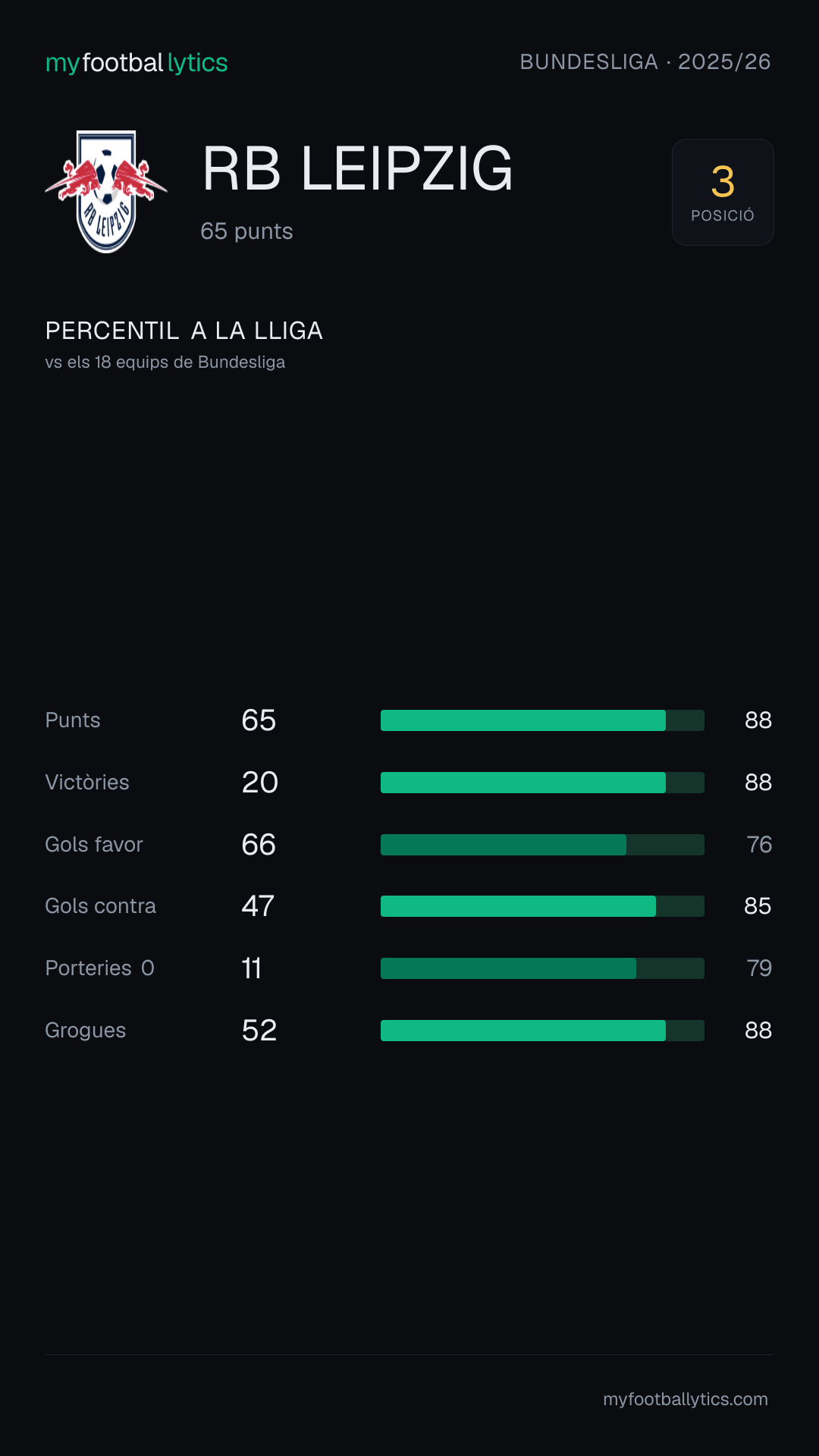
Task: Click the Gols favor percentile bar
Action: (x=542, y=845)
